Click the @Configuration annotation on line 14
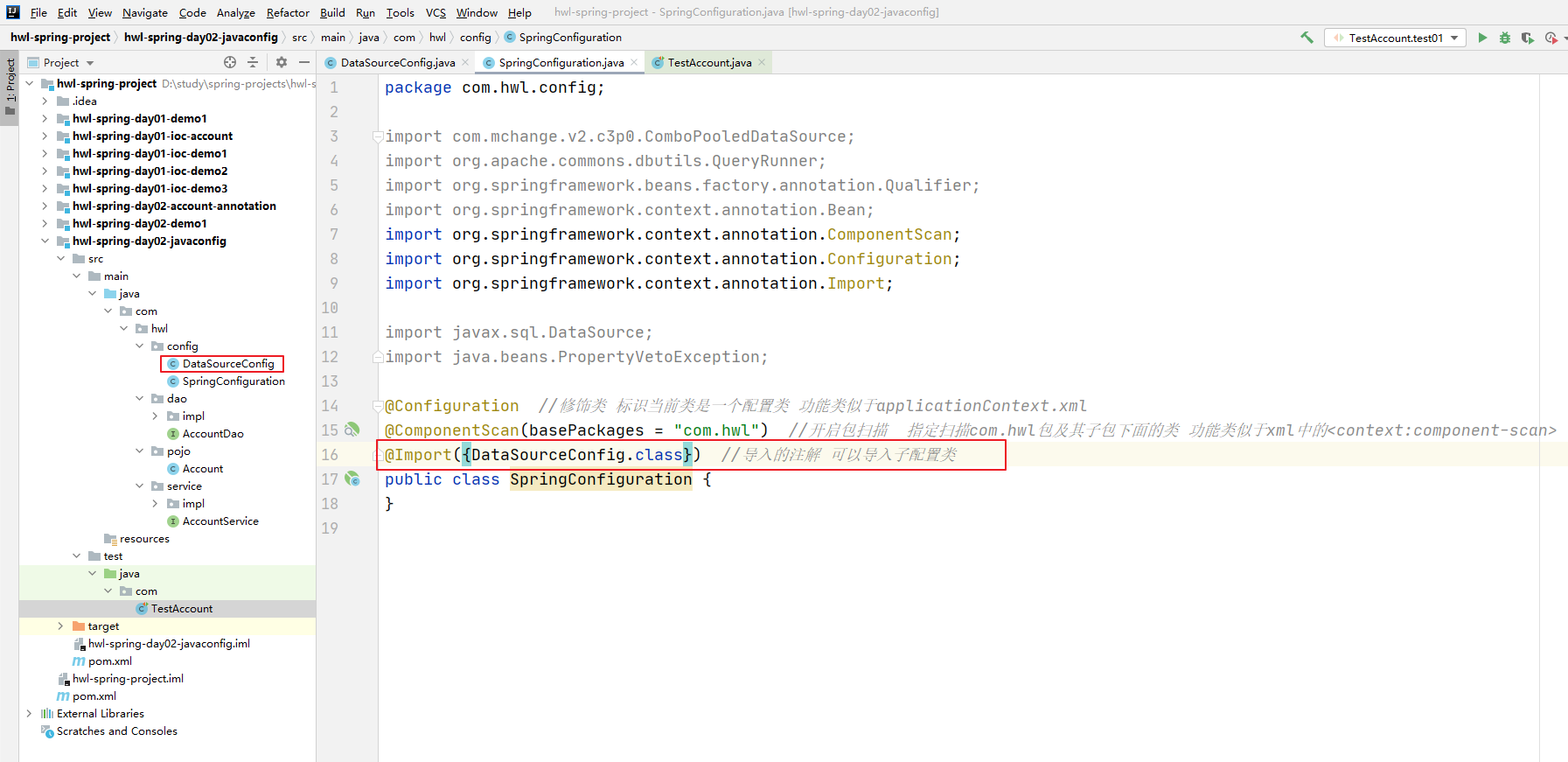Image resolution: width=1568 pixels, height=762 pixels. click(x=452, y=406)
